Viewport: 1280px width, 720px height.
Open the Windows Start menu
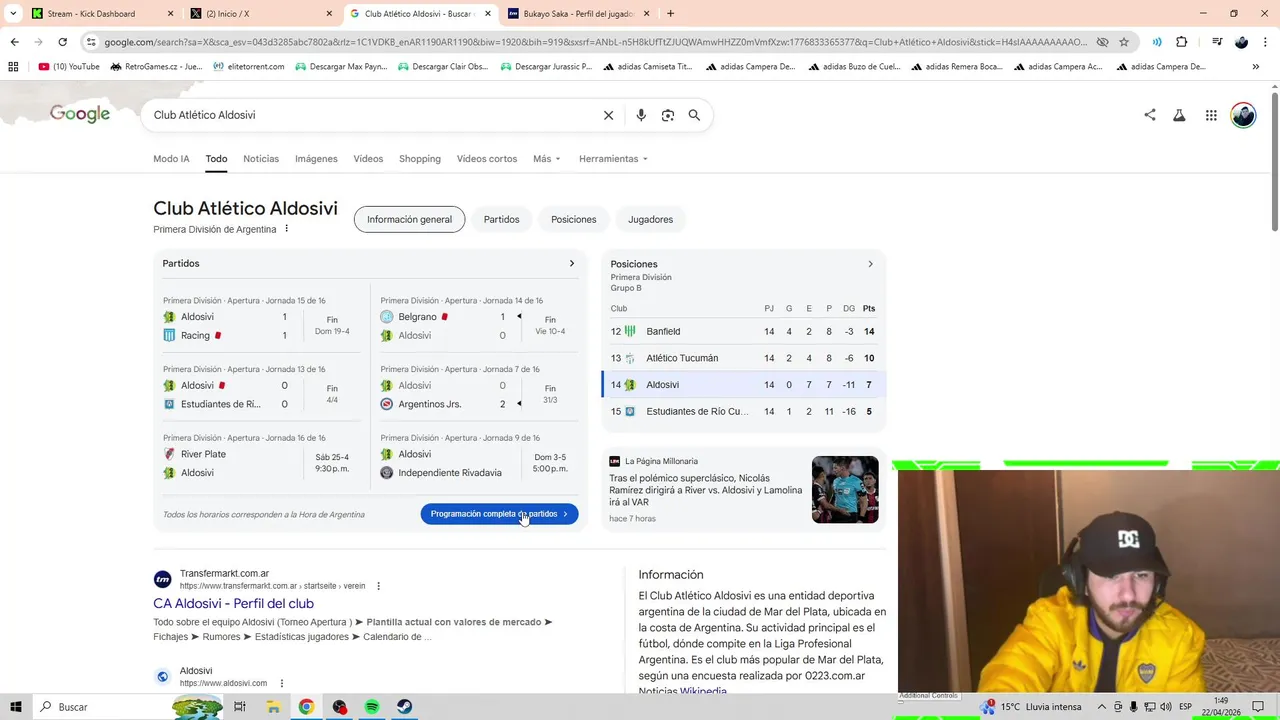click(x=16, y=707)
